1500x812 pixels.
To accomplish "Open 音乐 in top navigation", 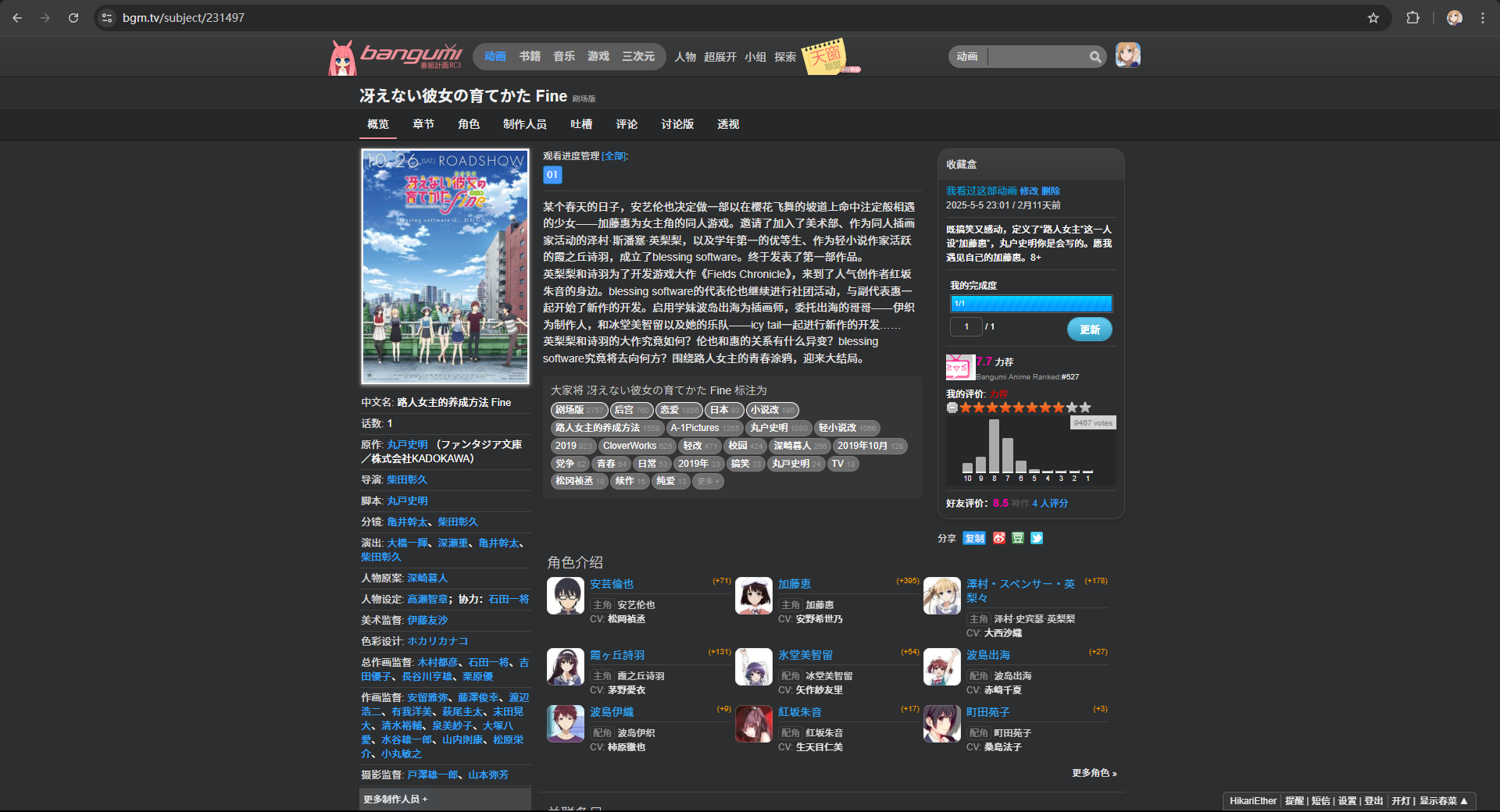I will pyautogui.click(x=564, y=56).
